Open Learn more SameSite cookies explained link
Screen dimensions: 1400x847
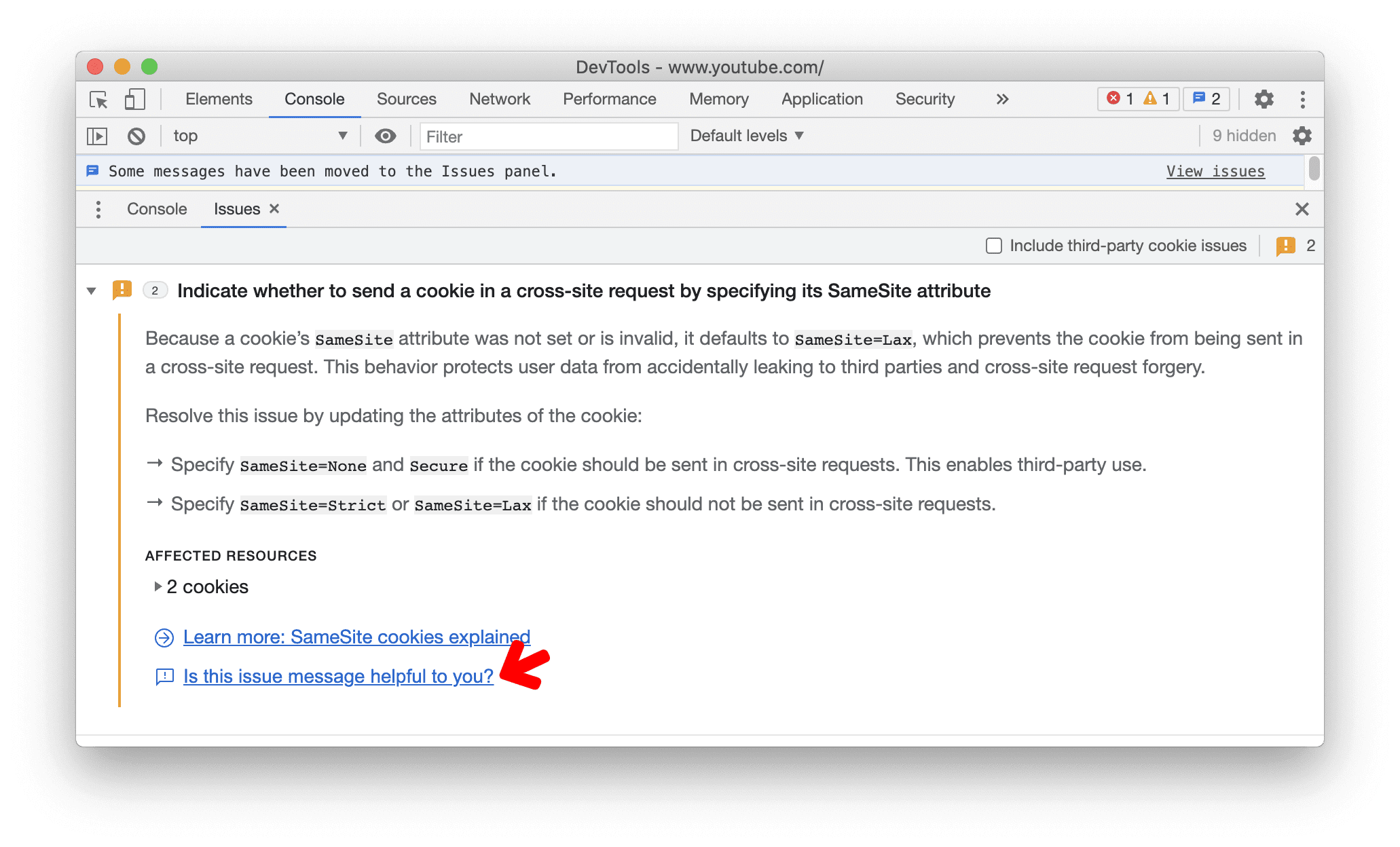[355, 636]
